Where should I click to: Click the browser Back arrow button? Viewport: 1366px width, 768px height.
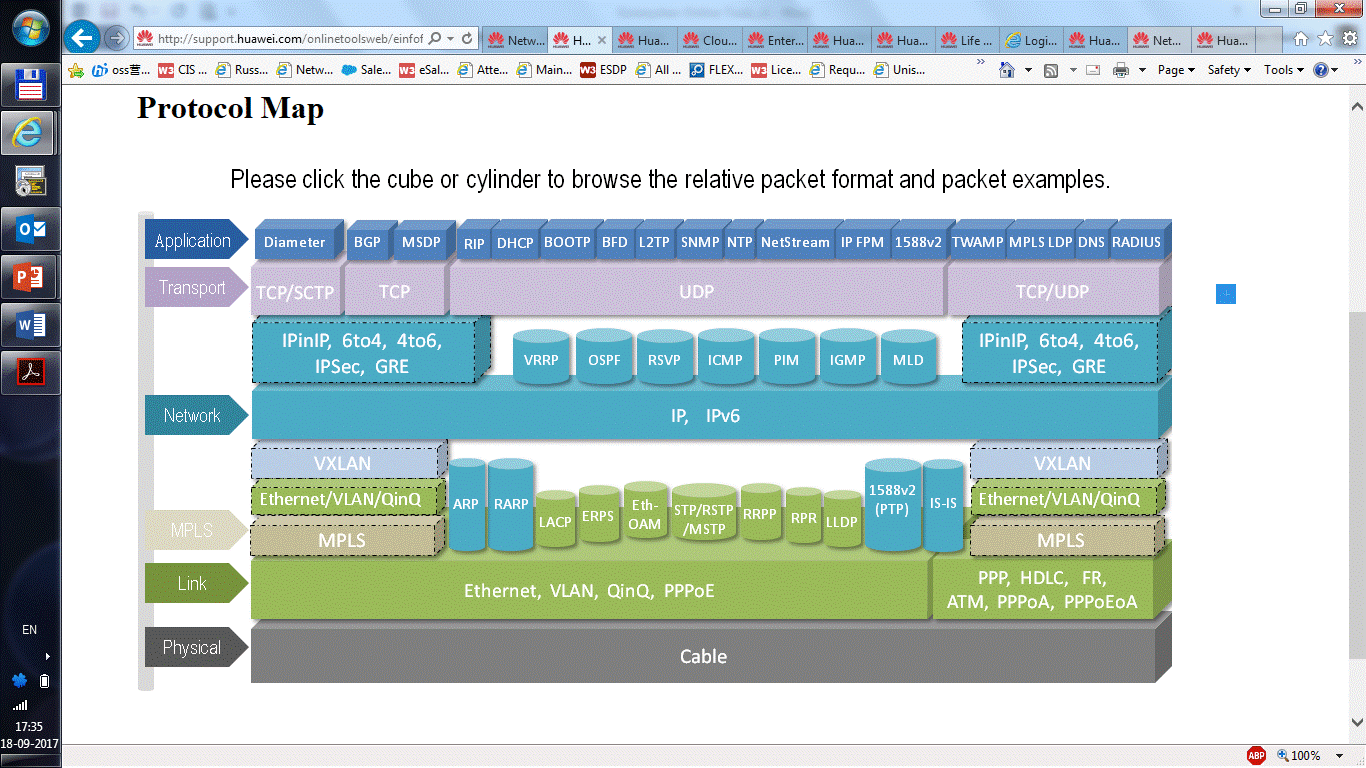tap(83, 39)
